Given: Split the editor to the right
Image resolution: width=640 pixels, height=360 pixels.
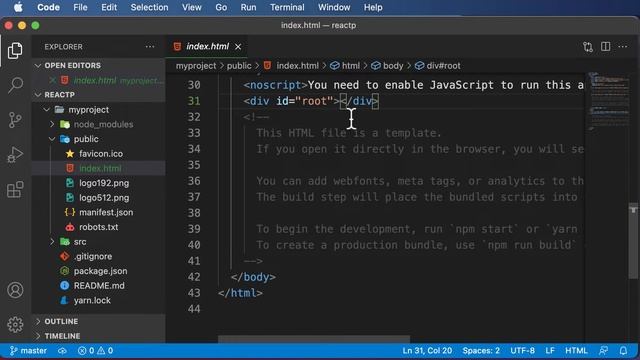Looking at the screenshot, I should coord(606,47).
